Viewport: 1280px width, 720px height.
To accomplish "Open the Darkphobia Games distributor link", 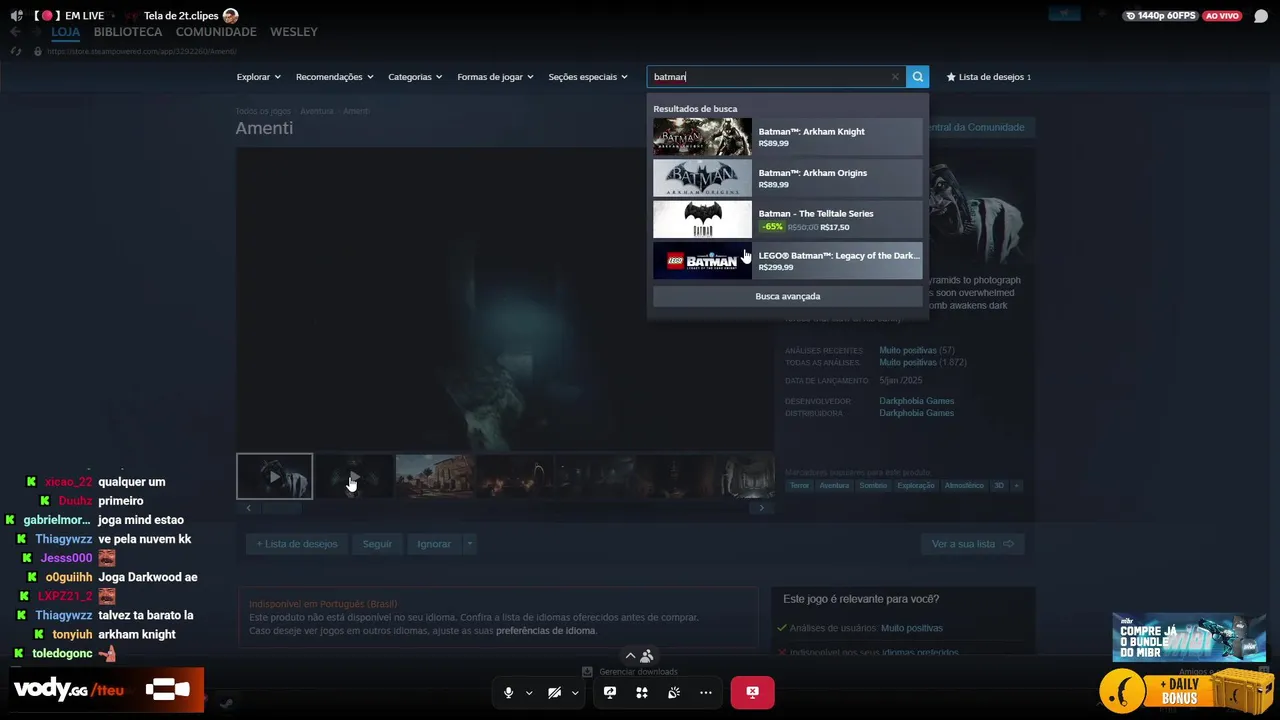I will tap(916, 413).
